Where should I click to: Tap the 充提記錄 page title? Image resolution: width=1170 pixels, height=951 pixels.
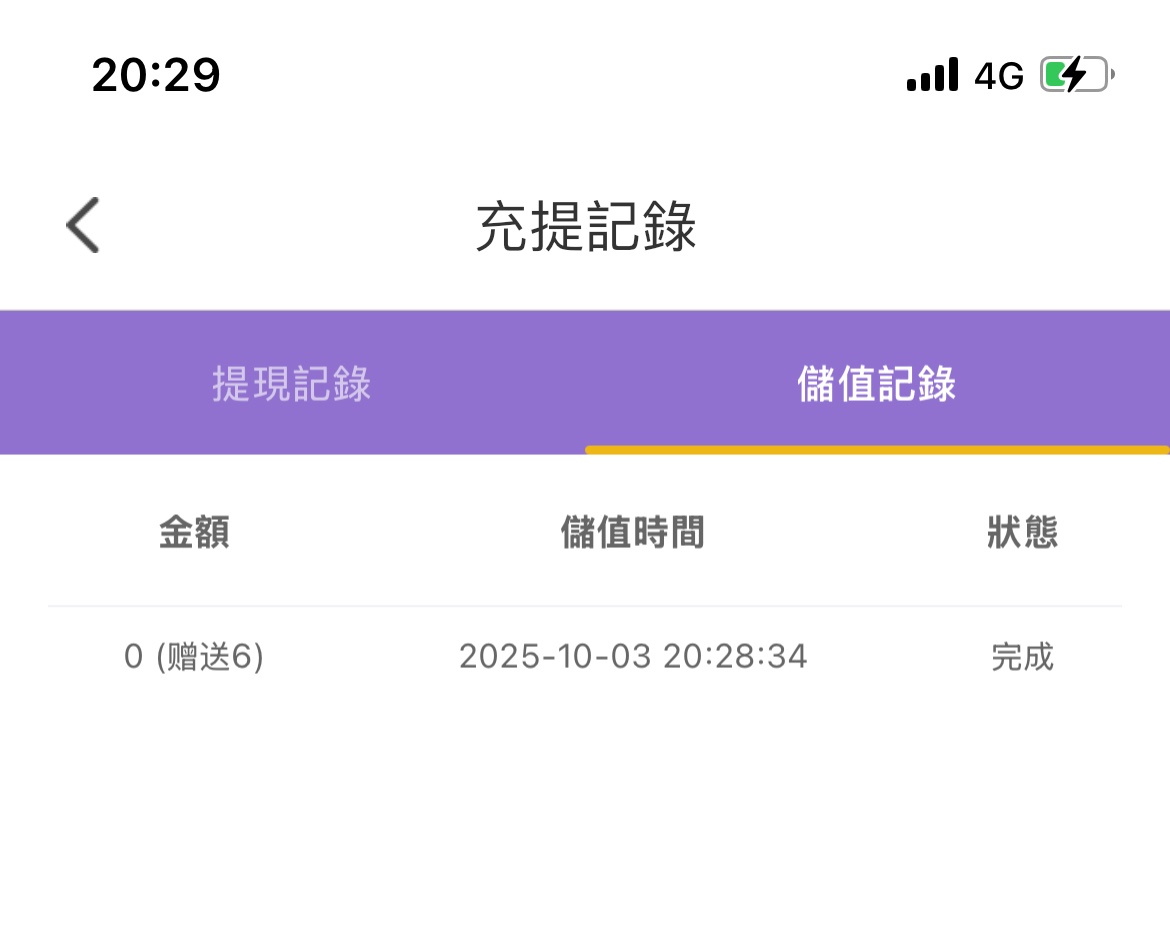tap(585, 227)
